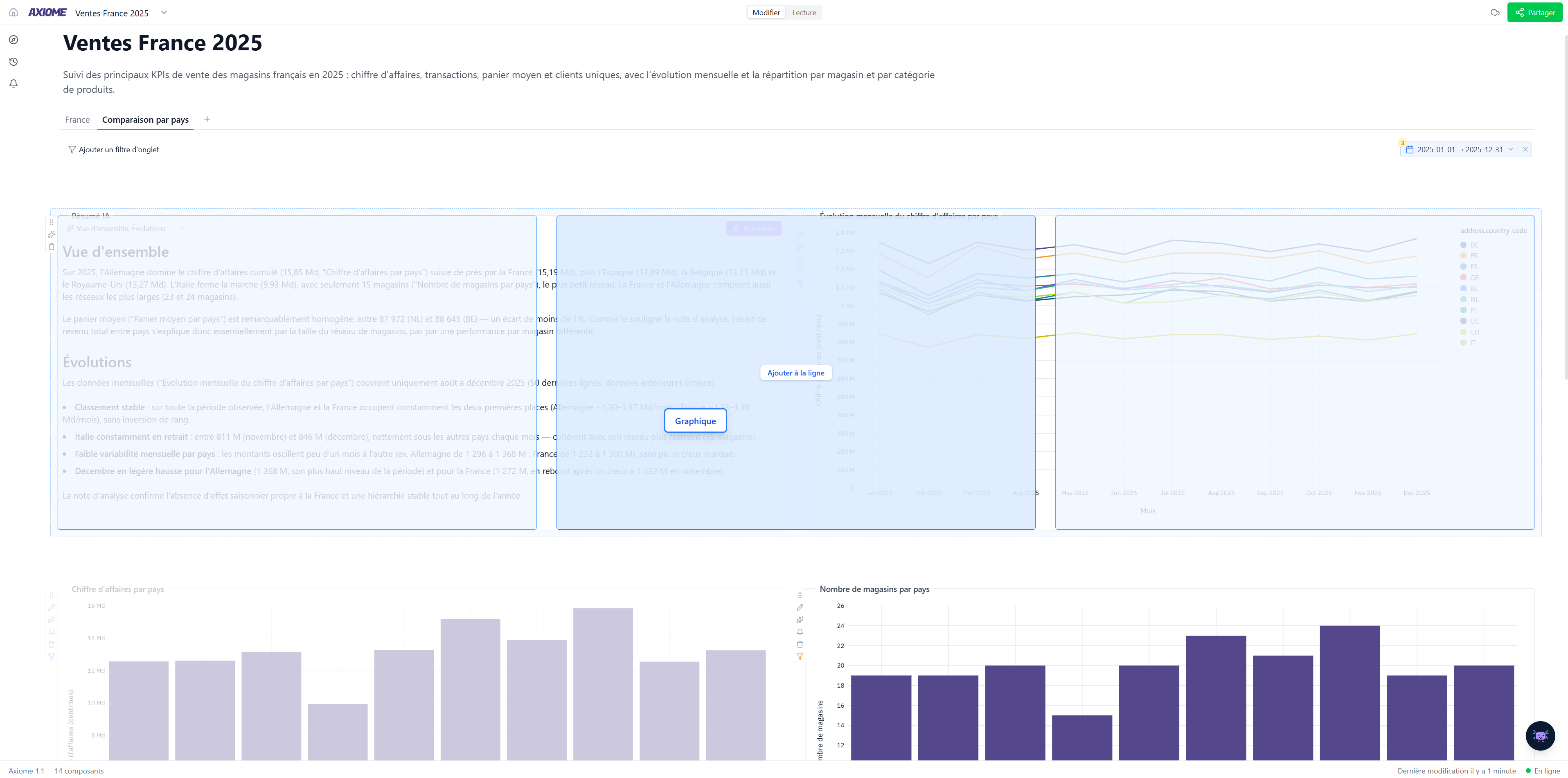The width and height of the screenshot is (1568, 778).
Task: Click the "En ligne" status indicator
Action: point(1543,771)
